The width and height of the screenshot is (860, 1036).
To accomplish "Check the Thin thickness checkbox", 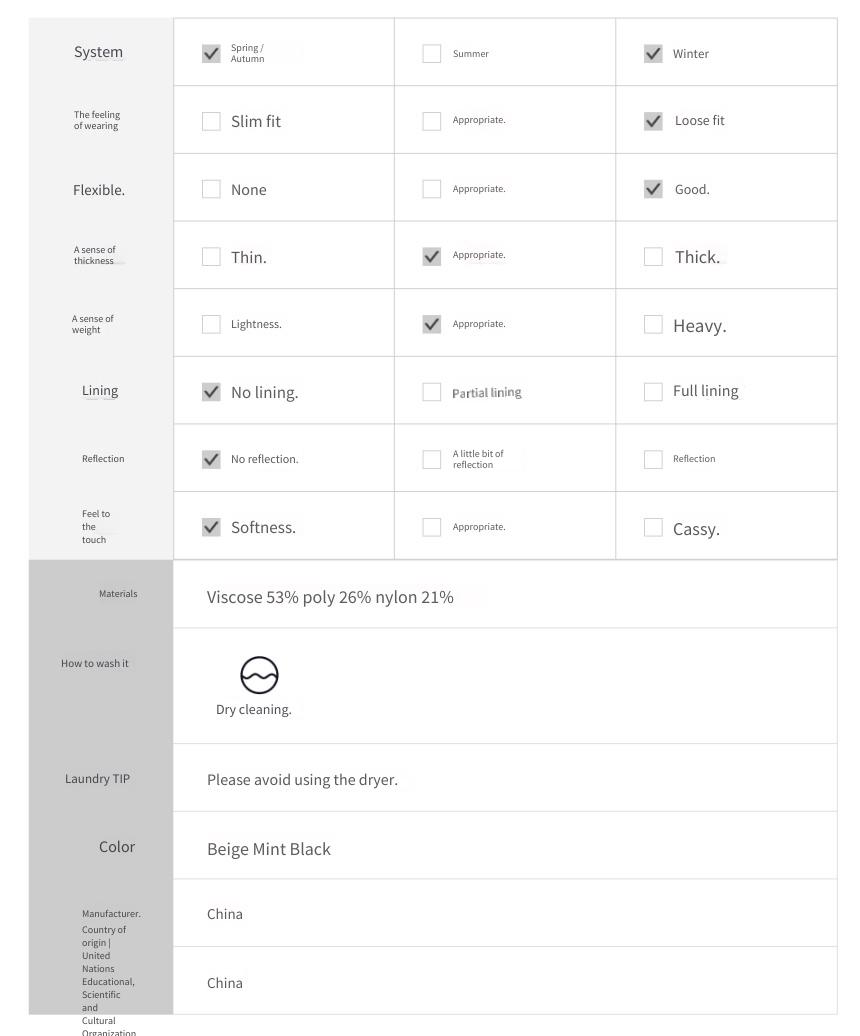I will 211,256.
